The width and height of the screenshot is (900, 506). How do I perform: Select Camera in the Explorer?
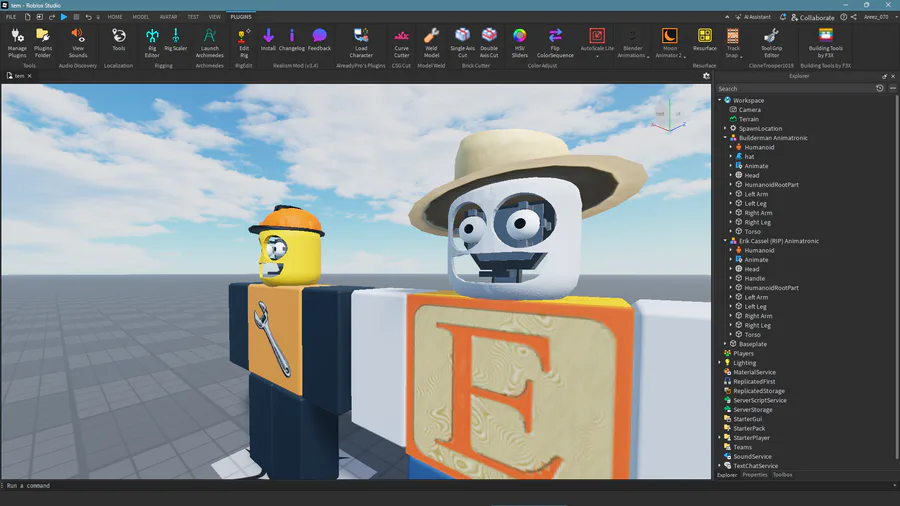tap(750, 110)
